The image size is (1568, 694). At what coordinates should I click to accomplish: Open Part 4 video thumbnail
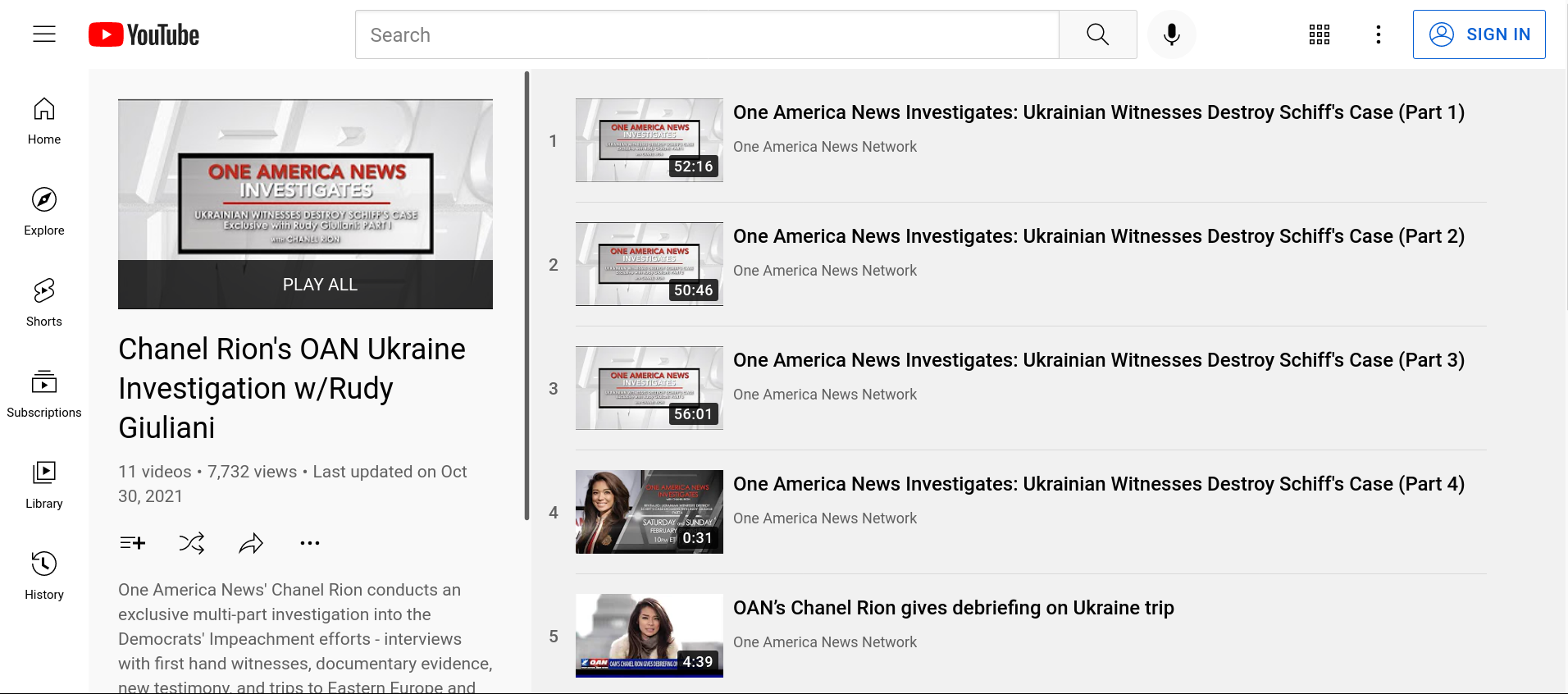(650, 512)
